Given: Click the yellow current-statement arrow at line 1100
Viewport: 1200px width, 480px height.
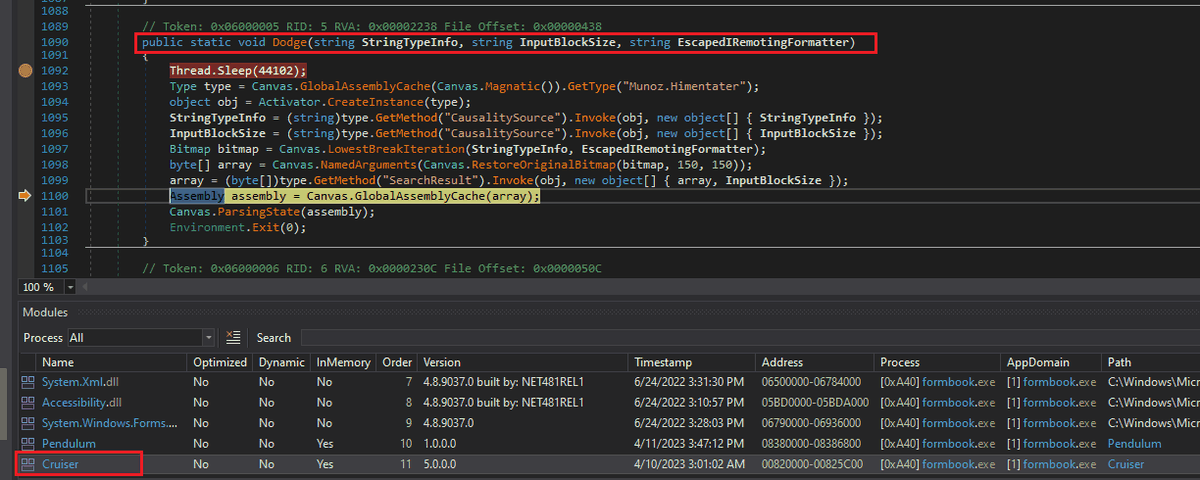Looking at the screenshot, I should click(25, 197).
